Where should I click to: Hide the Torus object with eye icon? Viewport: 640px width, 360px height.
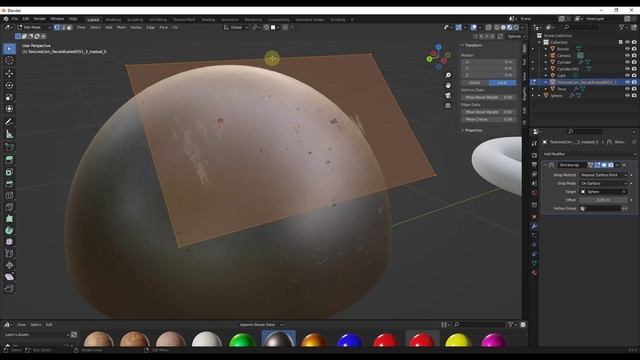click(627, 89)
